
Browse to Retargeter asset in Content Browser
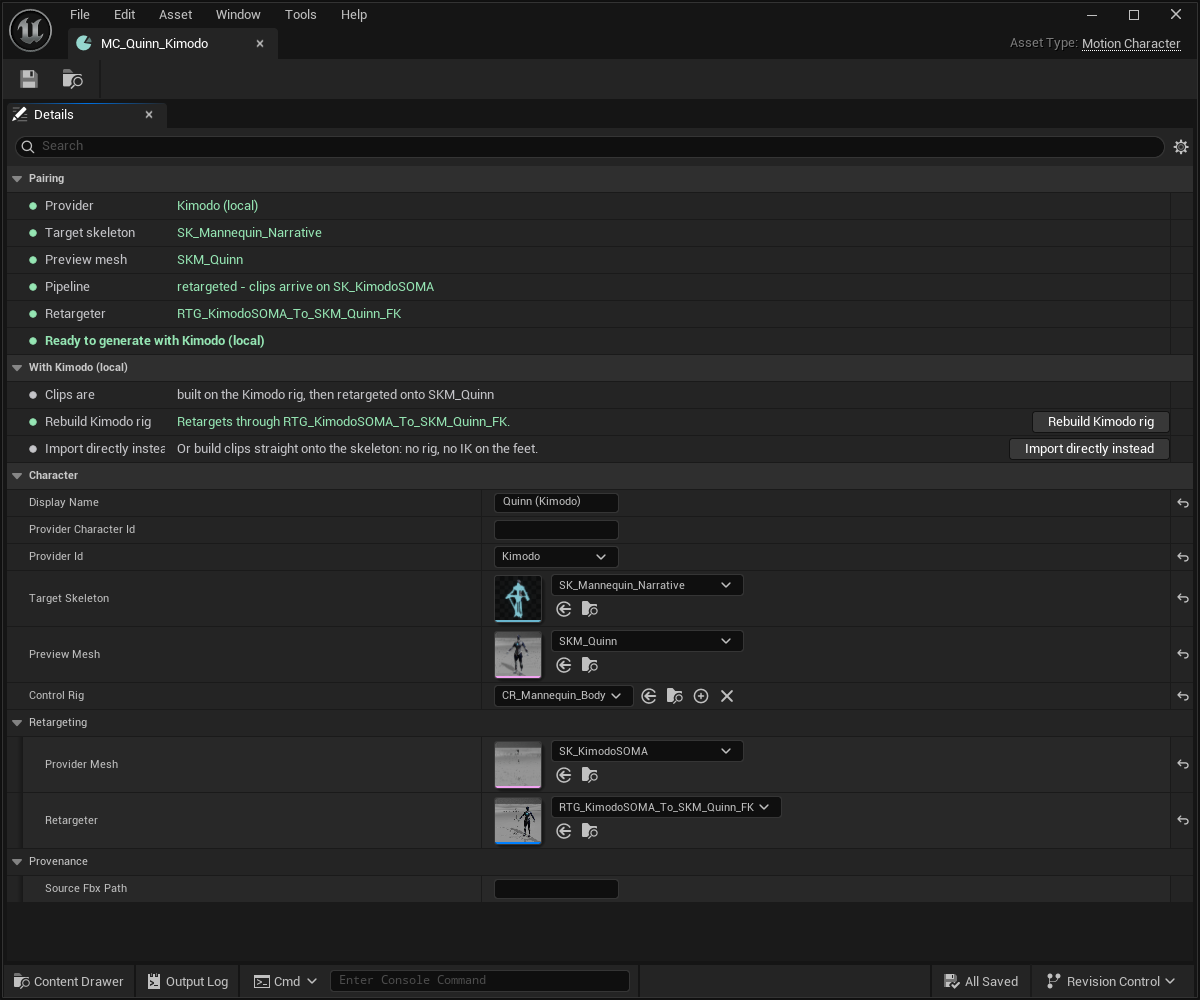tap(590, 831)
